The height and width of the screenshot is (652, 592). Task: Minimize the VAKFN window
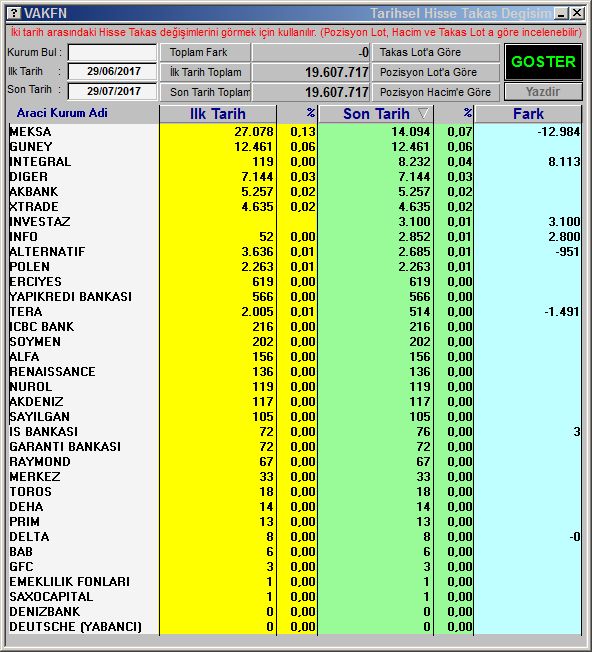pos(561,13)
